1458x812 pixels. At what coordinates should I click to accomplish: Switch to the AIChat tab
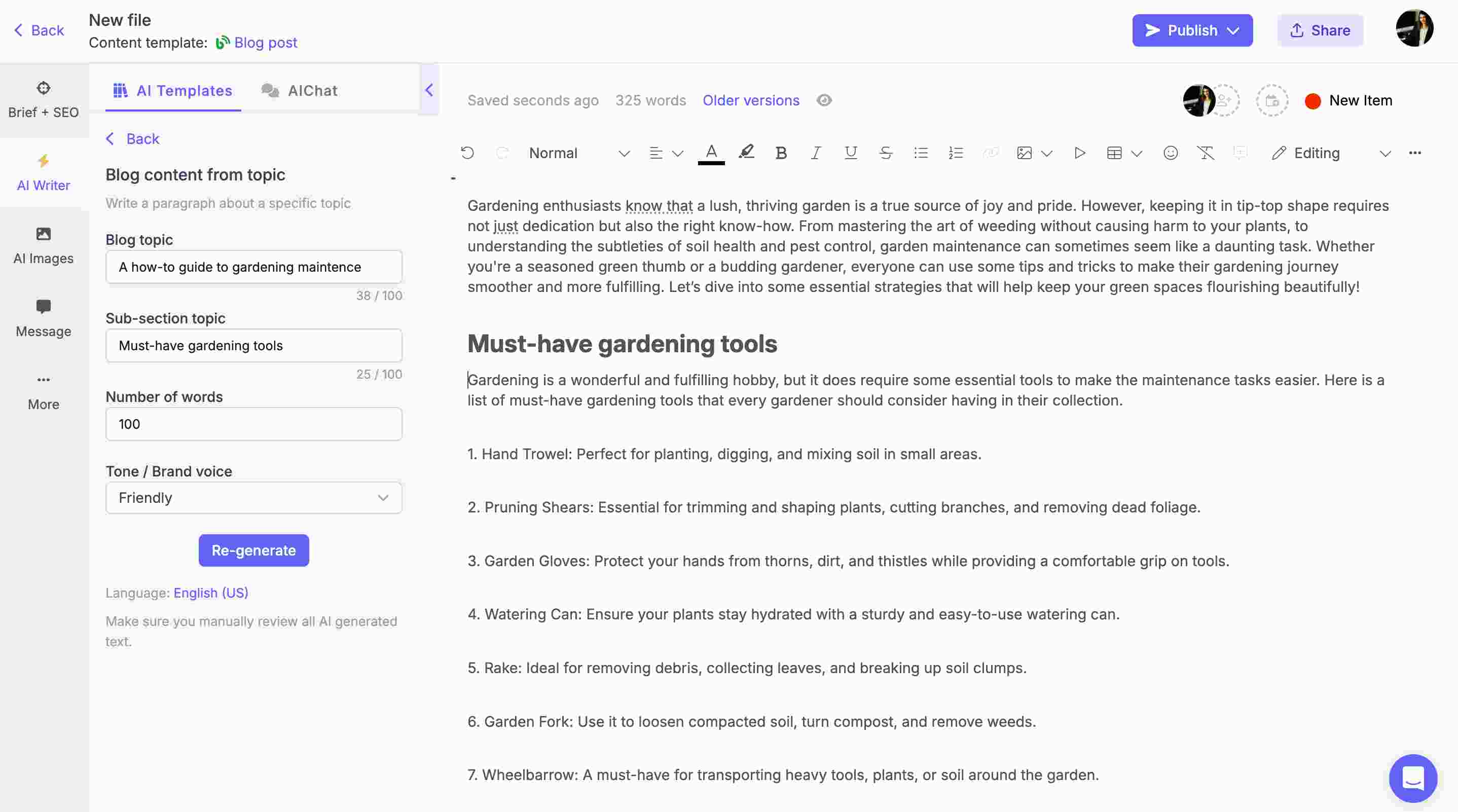(x=300, y=91)
